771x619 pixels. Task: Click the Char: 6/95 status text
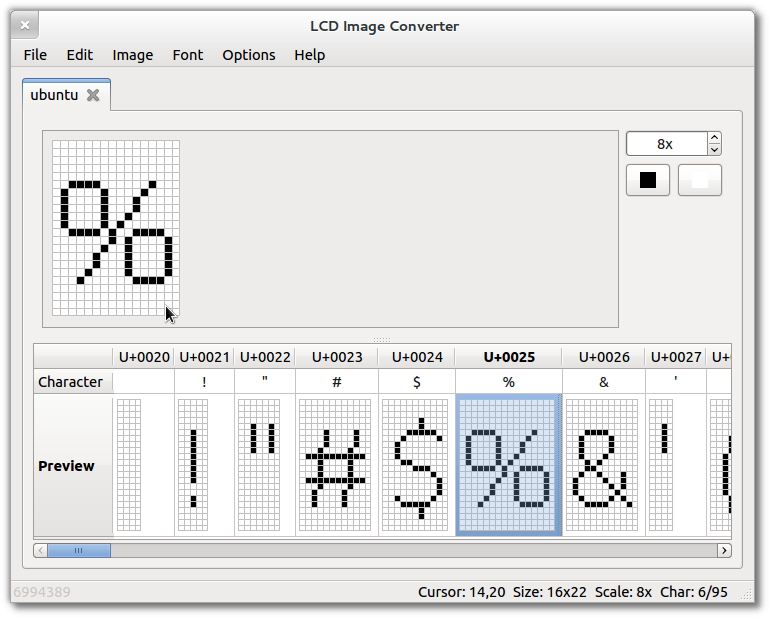click(693, 592)
